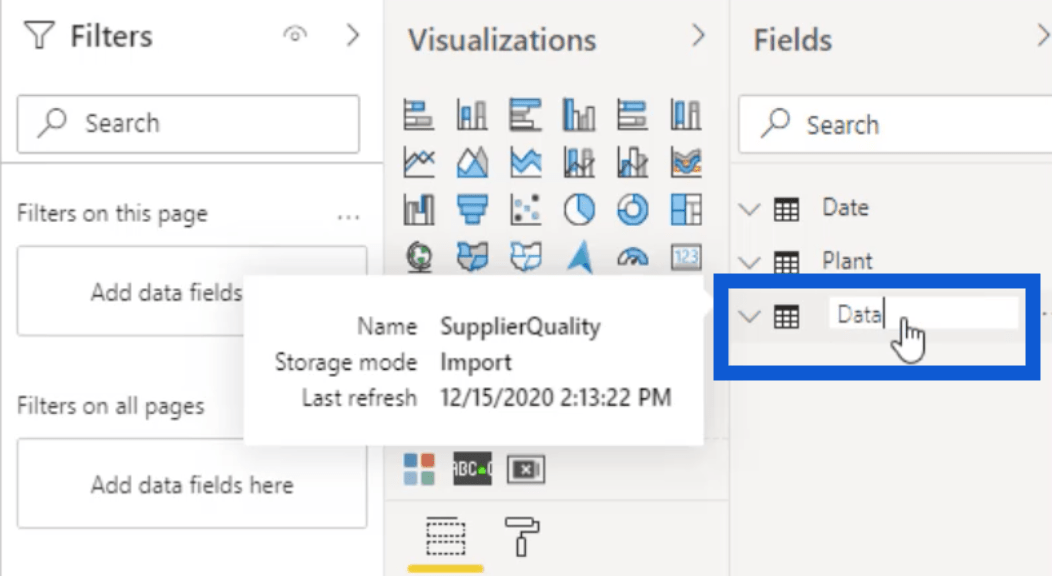Choose the ribbon chart visual
Viewport: 1052px width, 576px height.
pyautogui.click(x=686, y=162)
